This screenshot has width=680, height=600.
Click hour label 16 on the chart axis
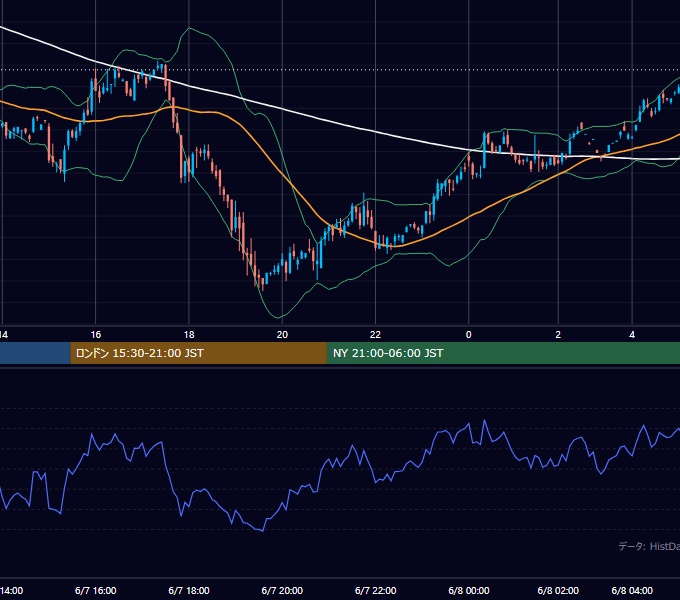[95, 335]
